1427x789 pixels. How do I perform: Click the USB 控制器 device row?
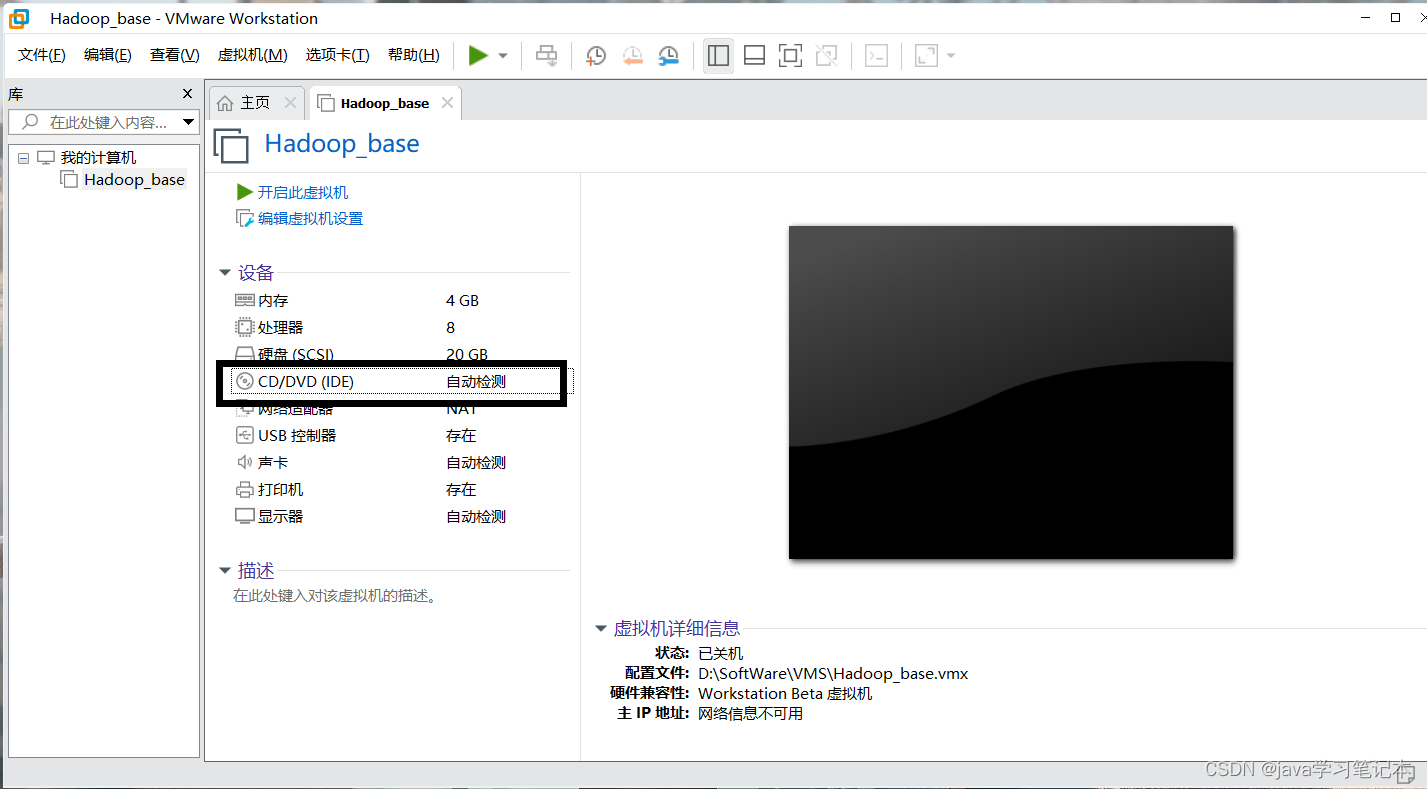400,436
